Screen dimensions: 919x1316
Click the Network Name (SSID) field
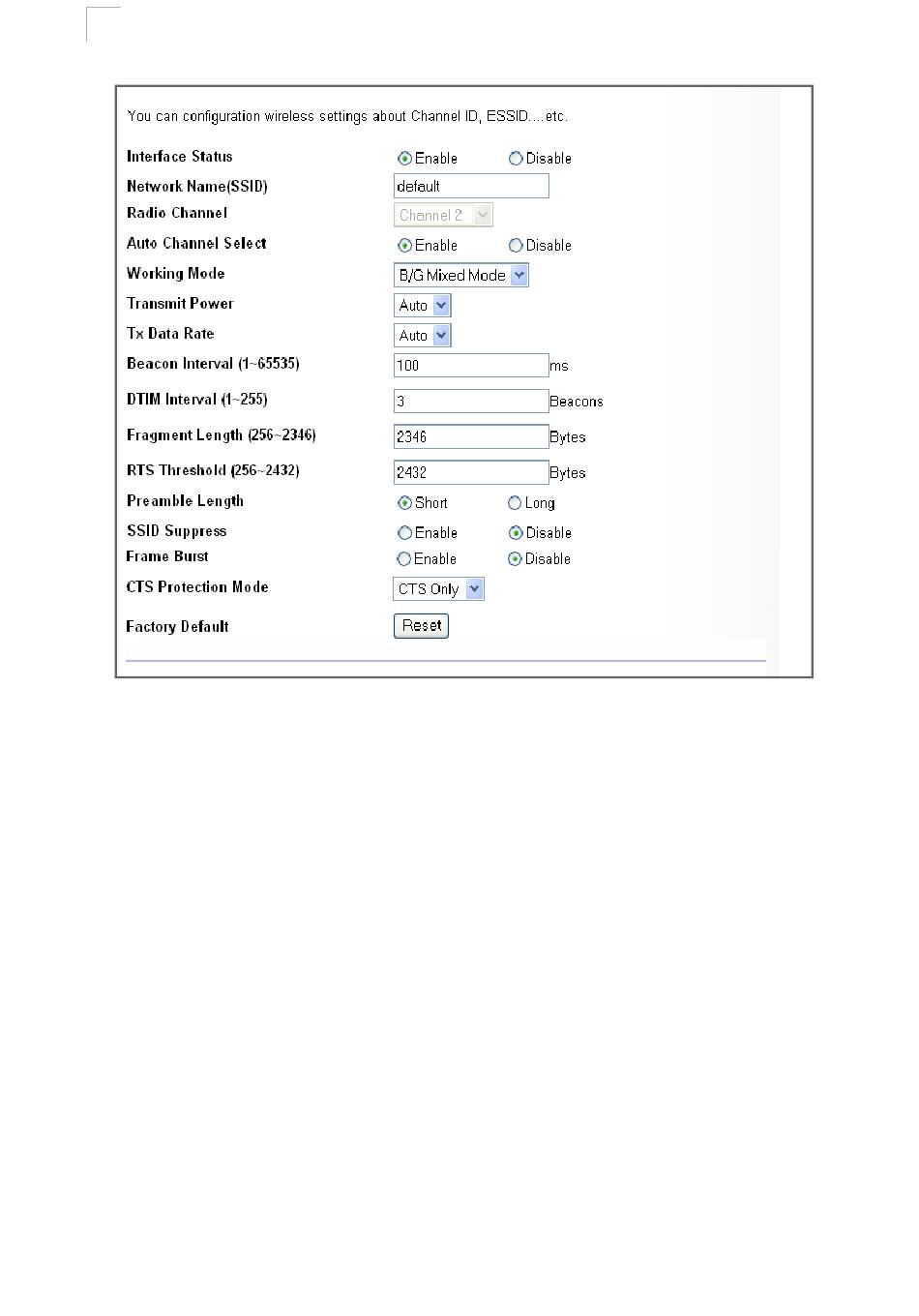click(x=471, y=186)
